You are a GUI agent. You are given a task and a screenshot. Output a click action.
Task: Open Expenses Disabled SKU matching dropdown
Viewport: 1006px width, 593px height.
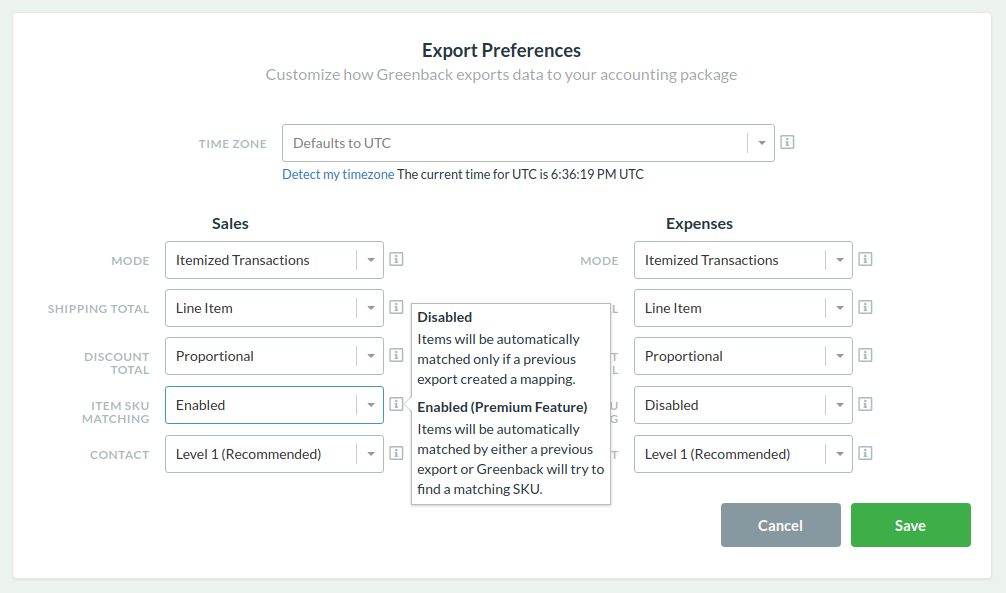point(743,405)
